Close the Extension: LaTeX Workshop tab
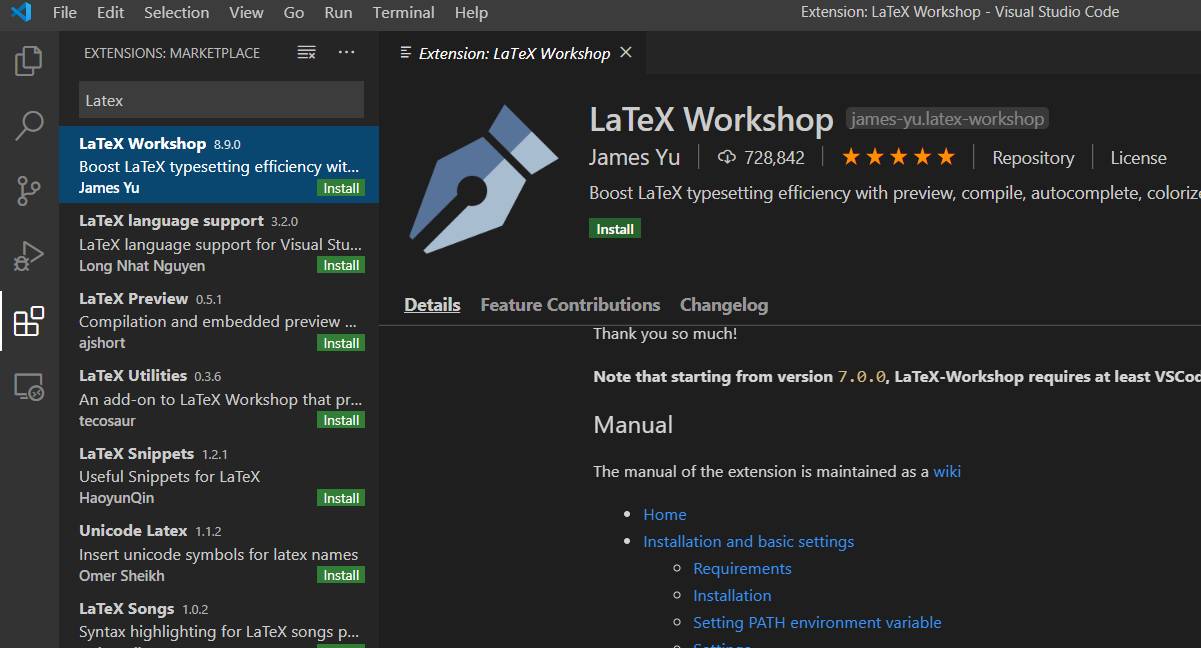1201x648 pixels. [626, 53]
